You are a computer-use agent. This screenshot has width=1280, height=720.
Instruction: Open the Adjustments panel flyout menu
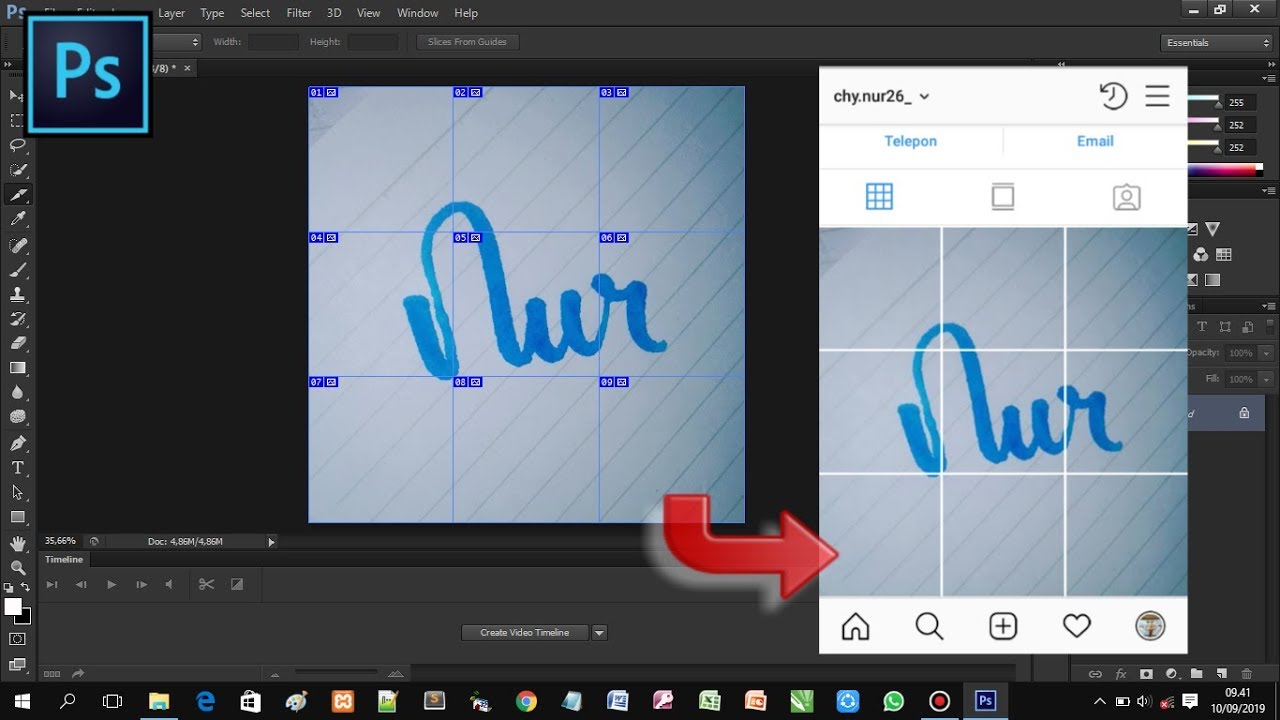1269,190
